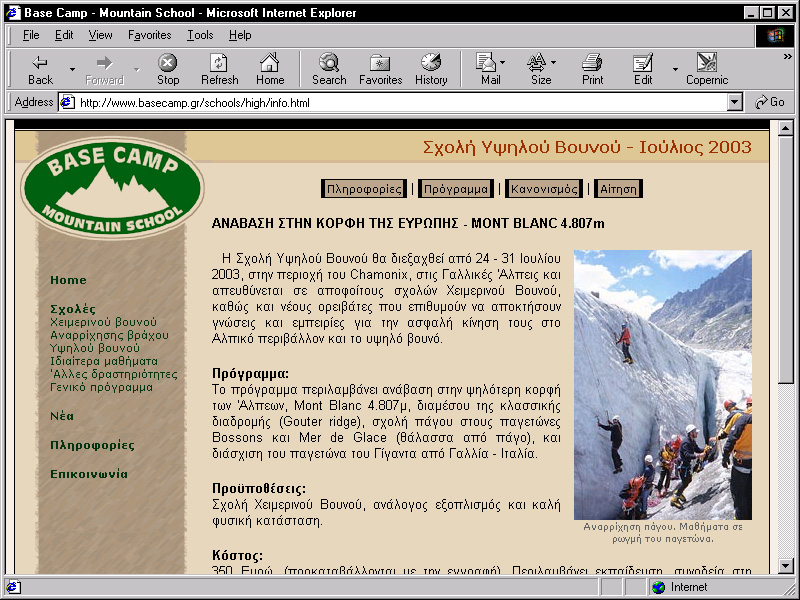Click the vertical scrollbar thumb
Viewport: 800px width, 600px height.
click(x=786, y=259)
